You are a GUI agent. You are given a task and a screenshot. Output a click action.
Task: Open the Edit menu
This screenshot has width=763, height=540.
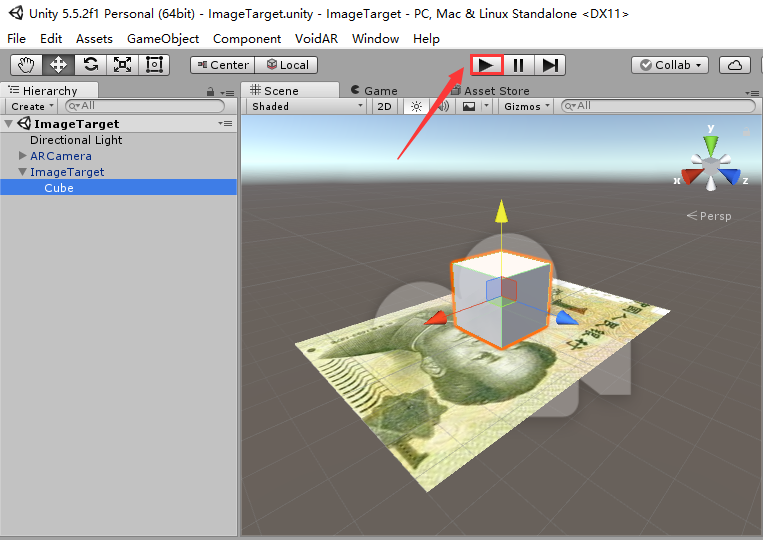(51, 38)
